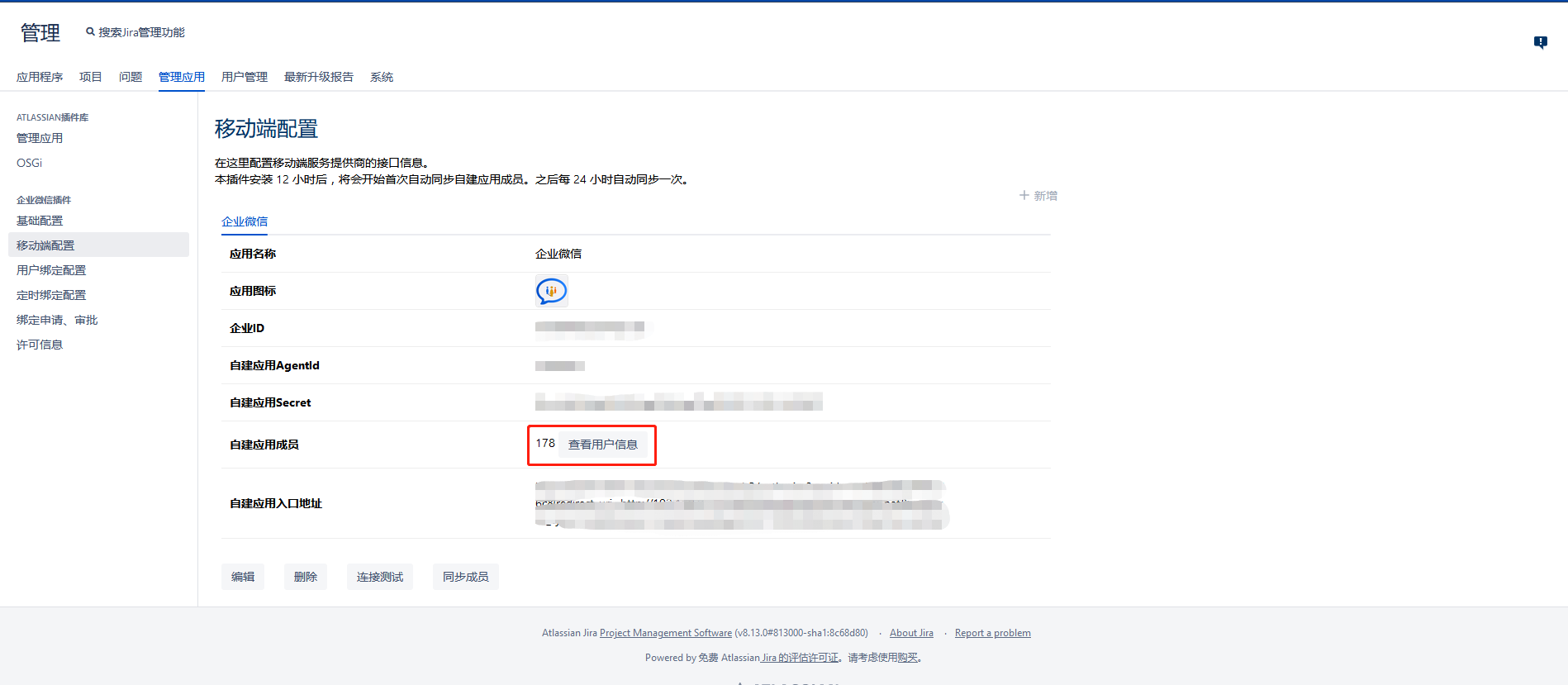Select the 企业微信 tab
This screenshot has width=1568, height=685.
244,221
